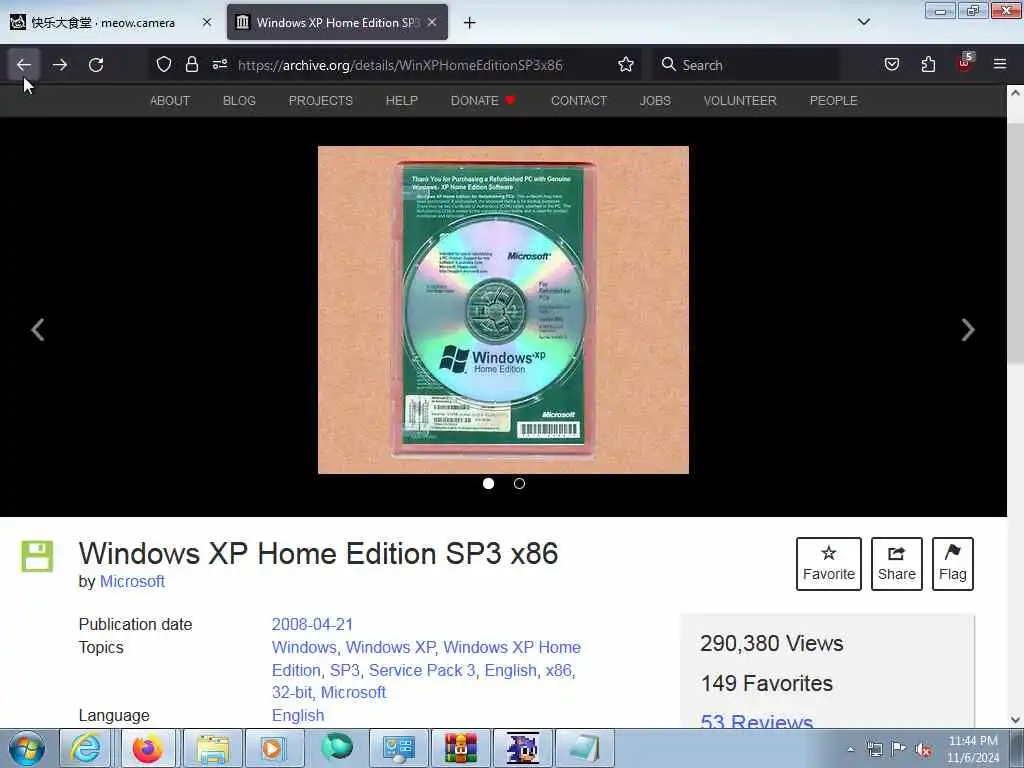Open the Windows XP topic link
The image size is (1024, 768).
point(391,647)
